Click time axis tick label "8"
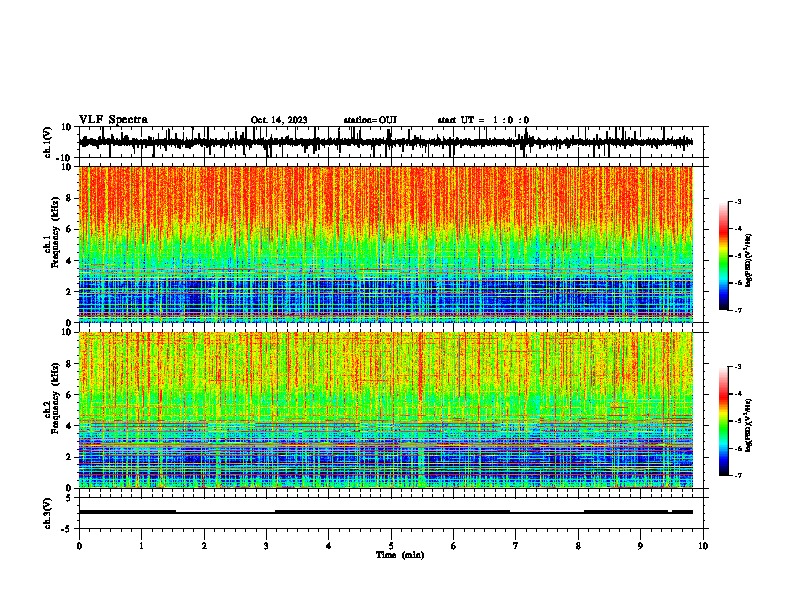This screenshot has height=612, width=792. [x=578, y=546]
